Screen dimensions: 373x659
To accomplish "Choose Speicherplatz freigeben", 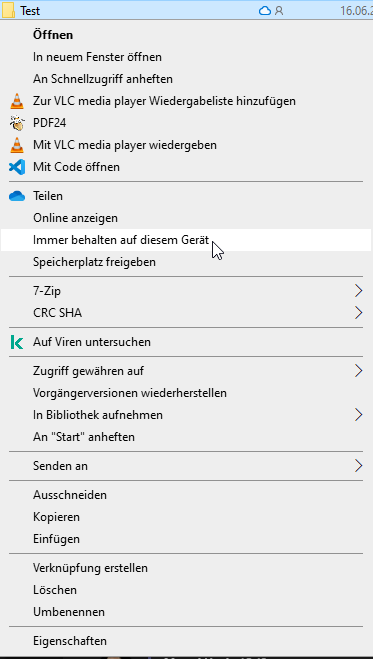I will (x=186, y=262).
